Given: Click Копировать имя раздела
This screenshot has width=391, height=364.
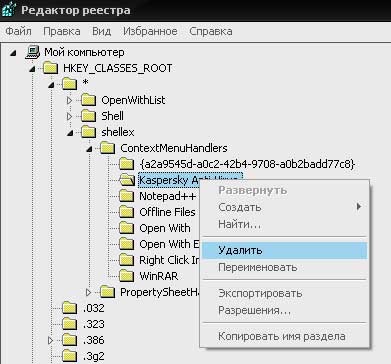Looking at the screenshot, I should point(282,336).
